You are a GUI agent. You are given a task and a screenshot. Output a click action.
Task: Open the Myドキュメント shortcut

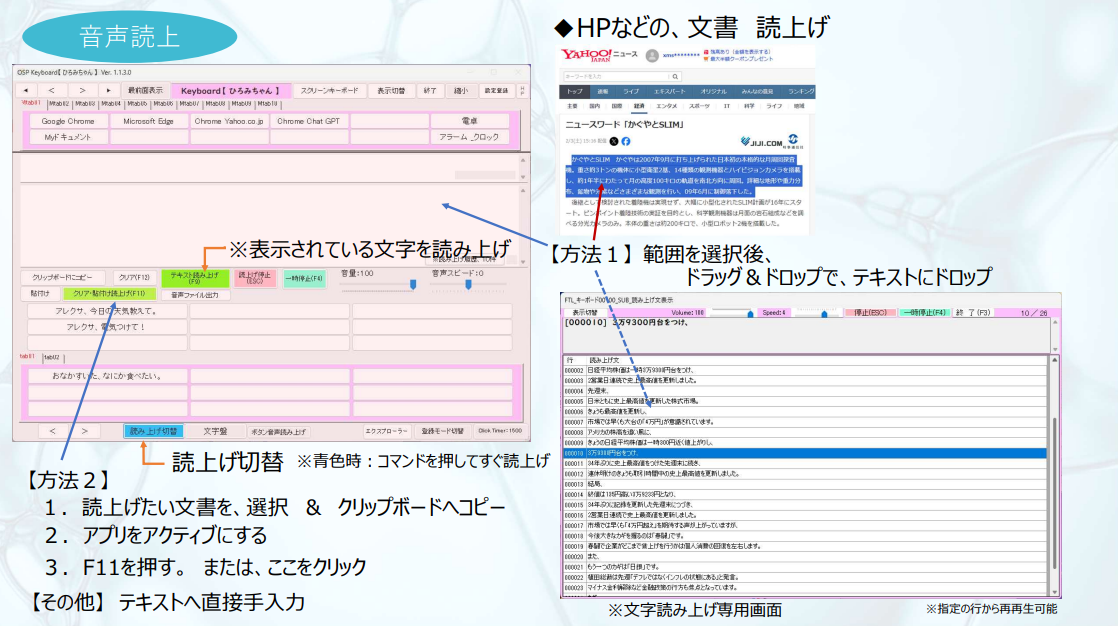click(x=68, y=137)
